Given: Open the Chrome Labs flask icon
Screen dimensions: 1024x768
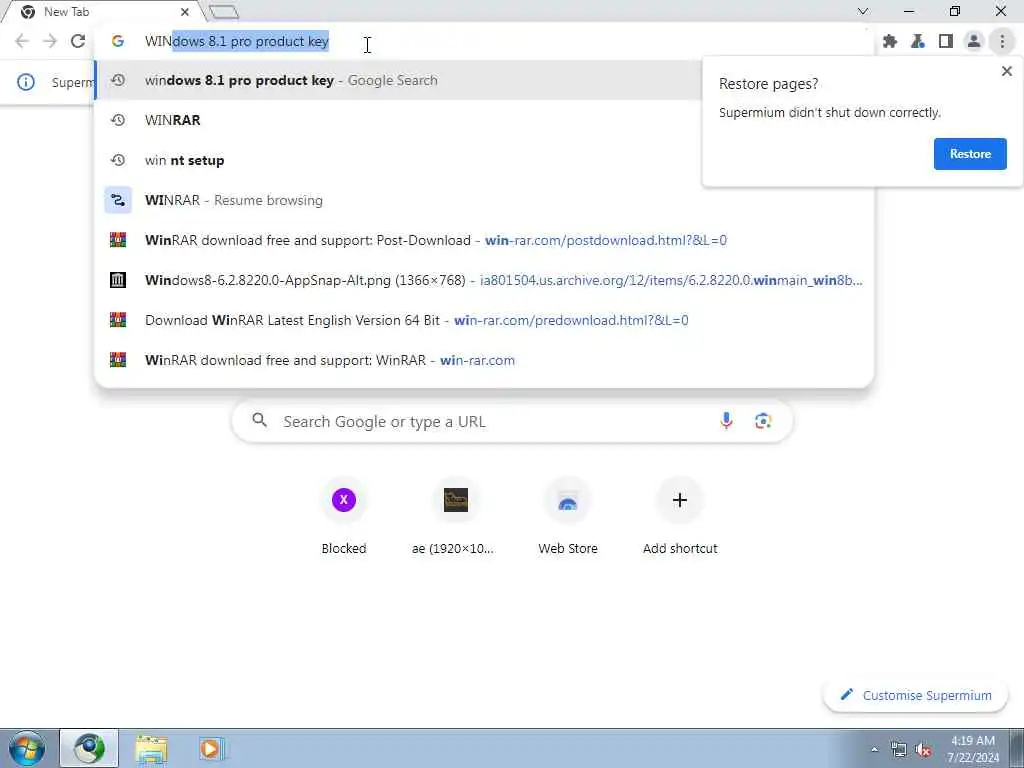Looking at the screenshot, I should (918, 41).
